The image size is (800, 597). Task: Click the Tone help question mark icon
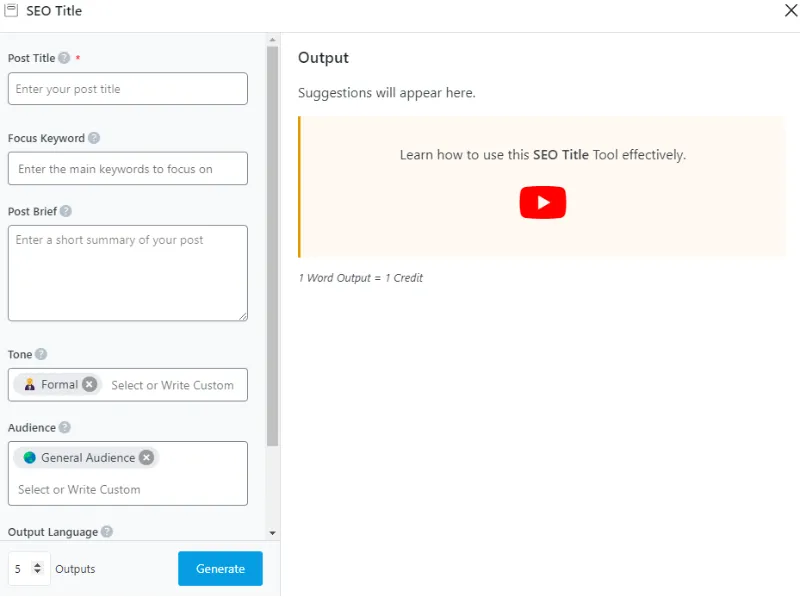click(x=41, y=354)
